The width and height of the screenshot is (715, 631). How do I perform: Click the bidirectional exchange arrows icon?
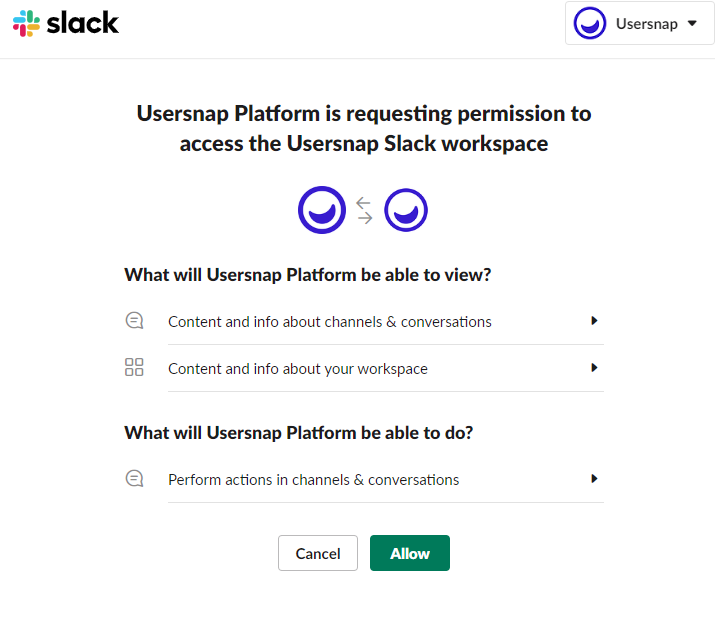pos(364,210)
